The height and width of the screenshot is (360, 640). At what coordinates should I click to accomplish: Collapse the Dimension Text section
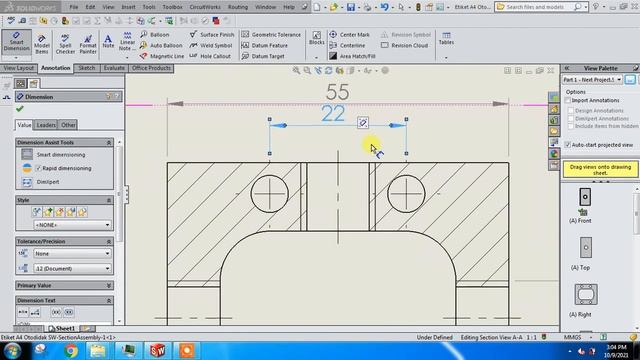click(x=109, y=300)
